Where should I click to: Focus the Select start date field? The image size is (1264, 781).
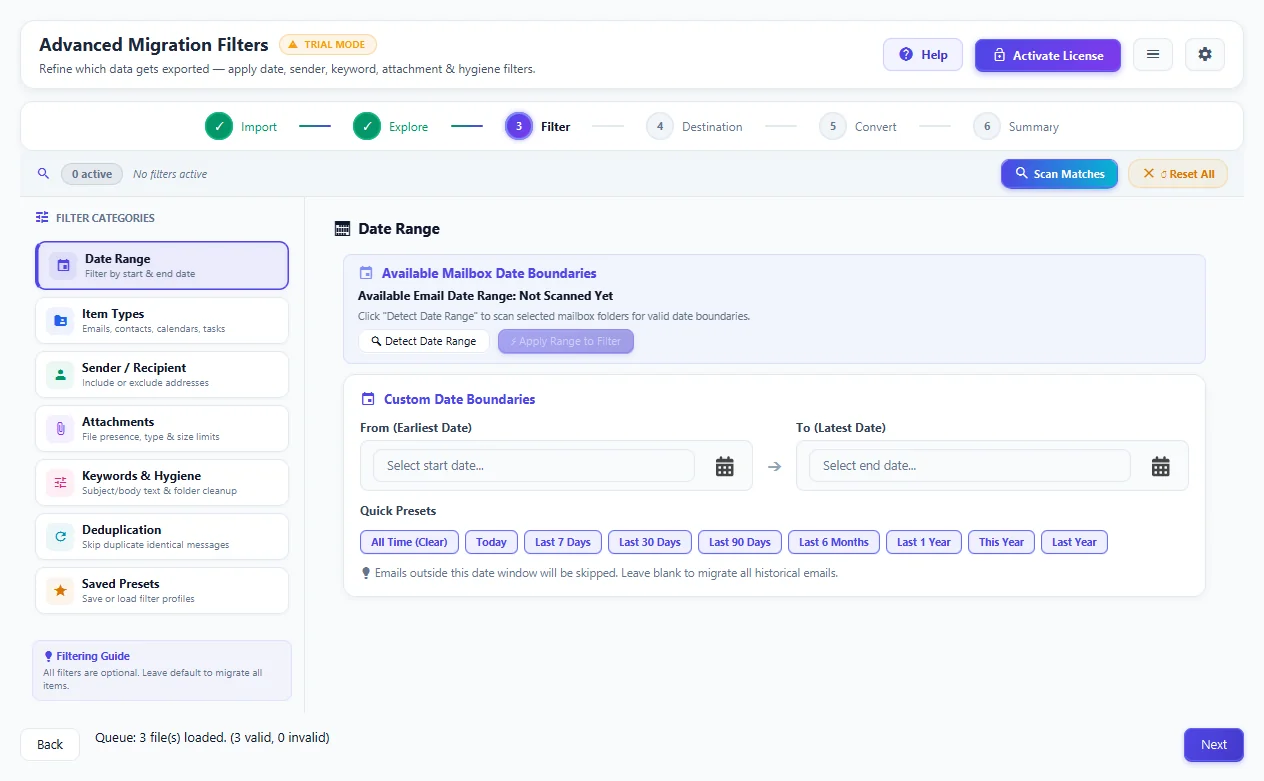pos(534,466)
